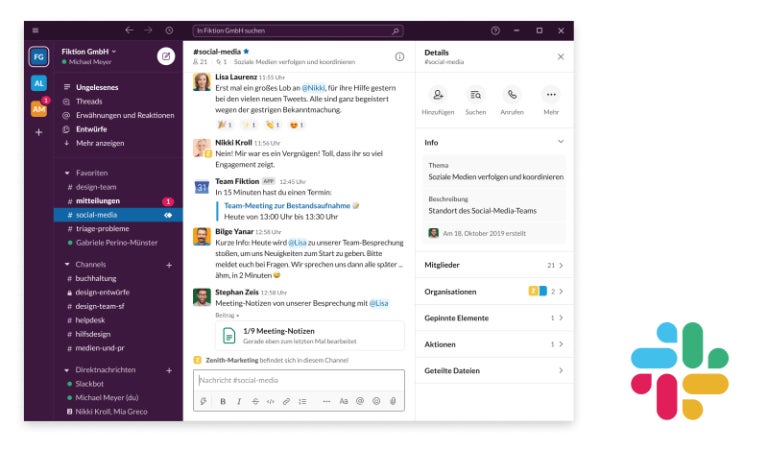This screenshot has width=780, height=450.
Task: Toggle the party popper reaction
Action: tap(225, 125)
